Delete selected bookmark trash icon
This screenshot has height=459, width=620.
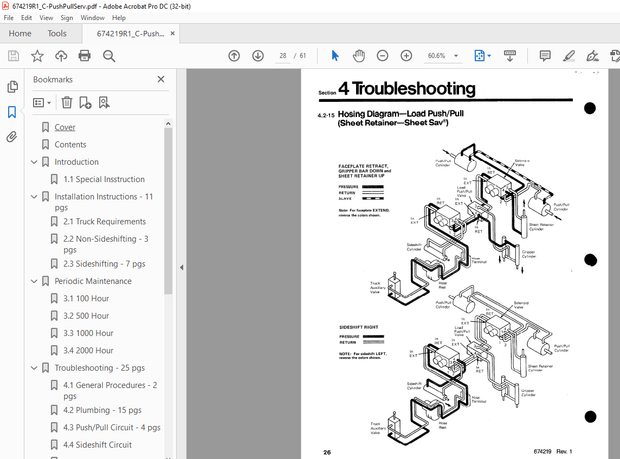click(67, 103)
